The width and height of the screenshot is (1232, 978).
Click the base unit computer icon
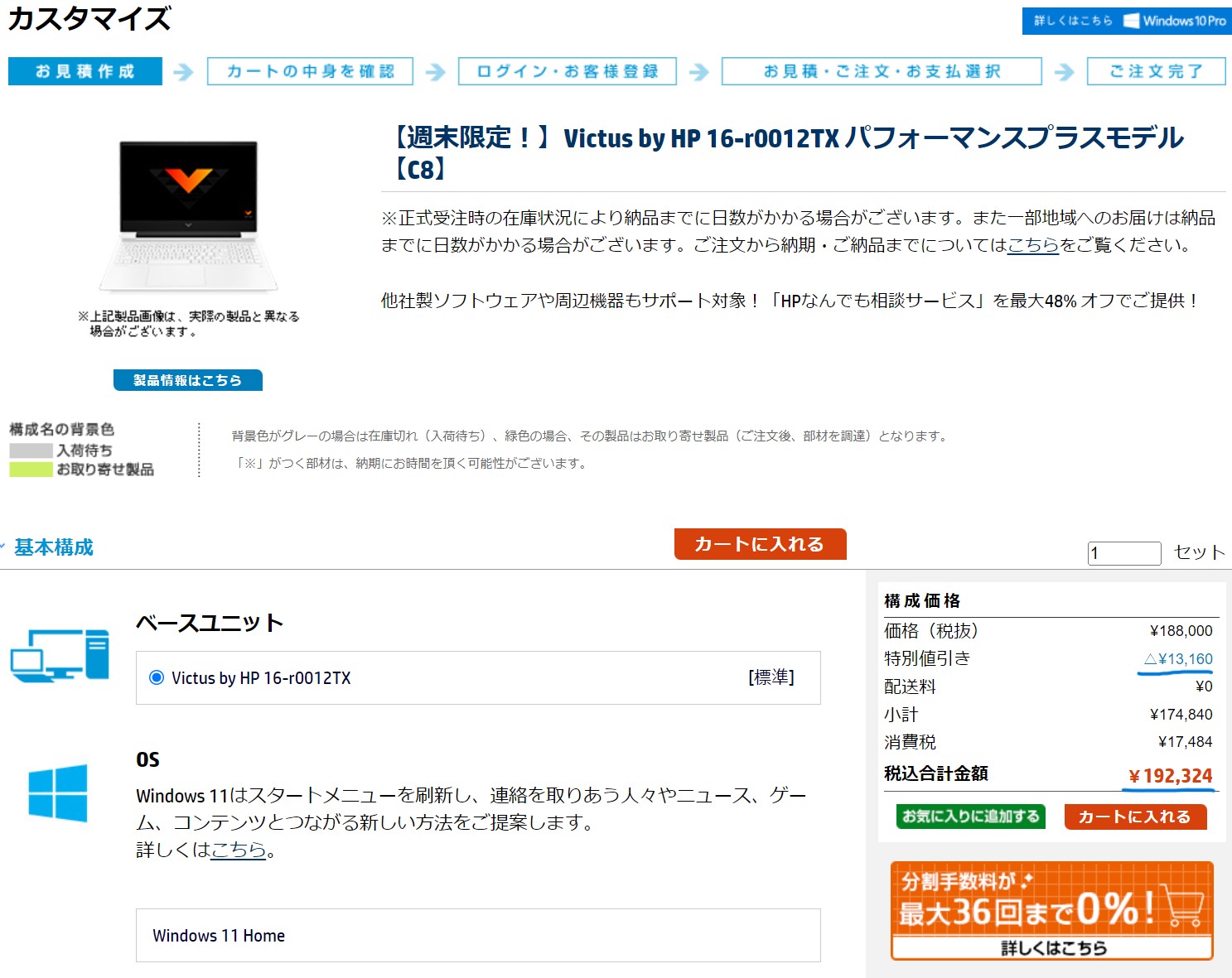[x=60, y=656]
